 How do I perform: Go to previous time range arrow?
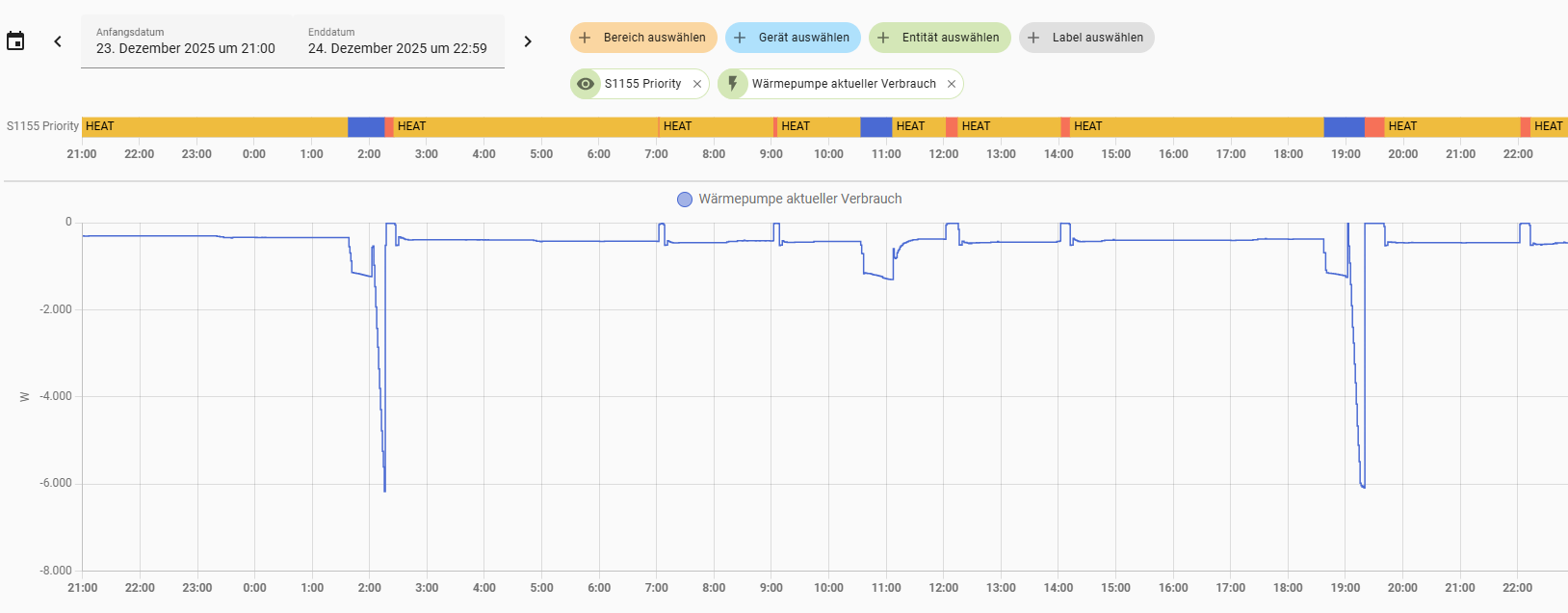pos(58,41)
